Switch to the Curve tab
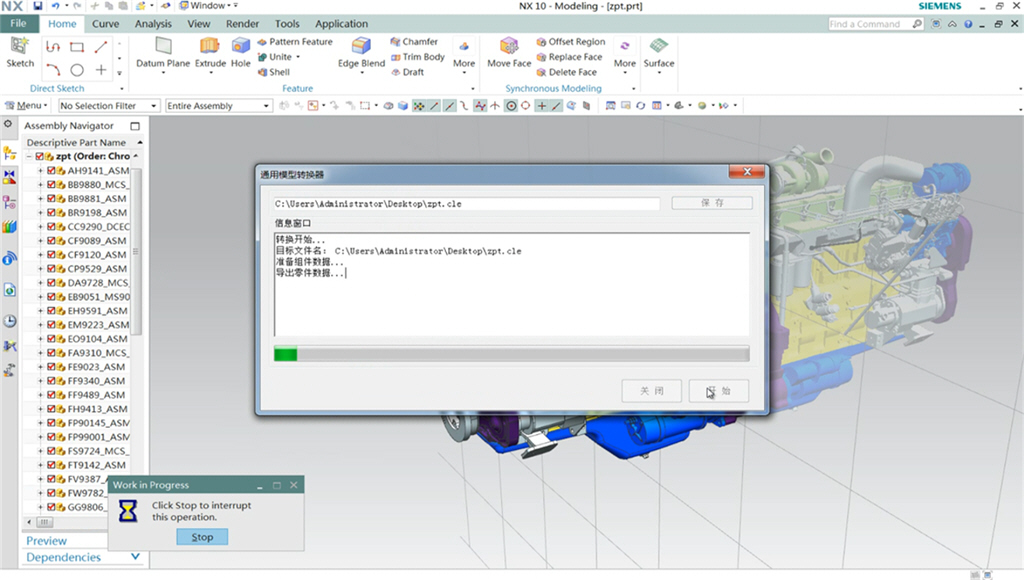The height and width of the screenshot is (580, 1024). click(105, 24)
